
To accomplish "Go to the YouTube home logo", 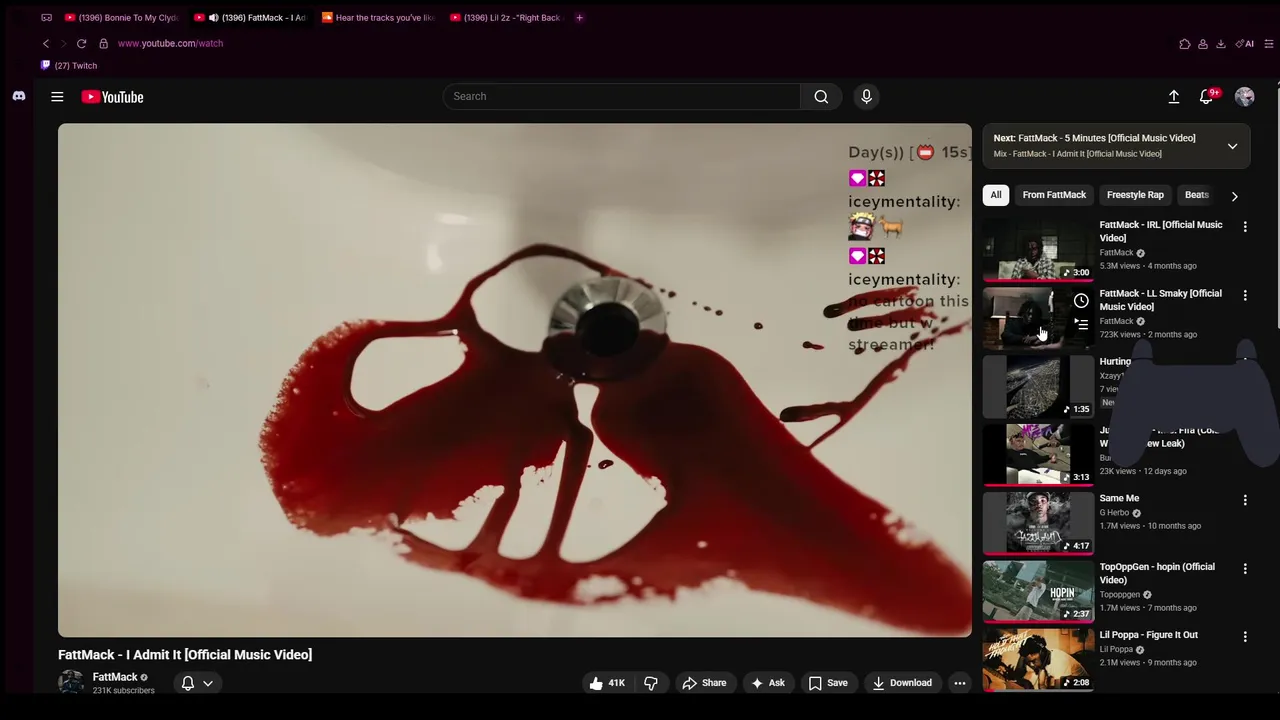I will 113,97.
